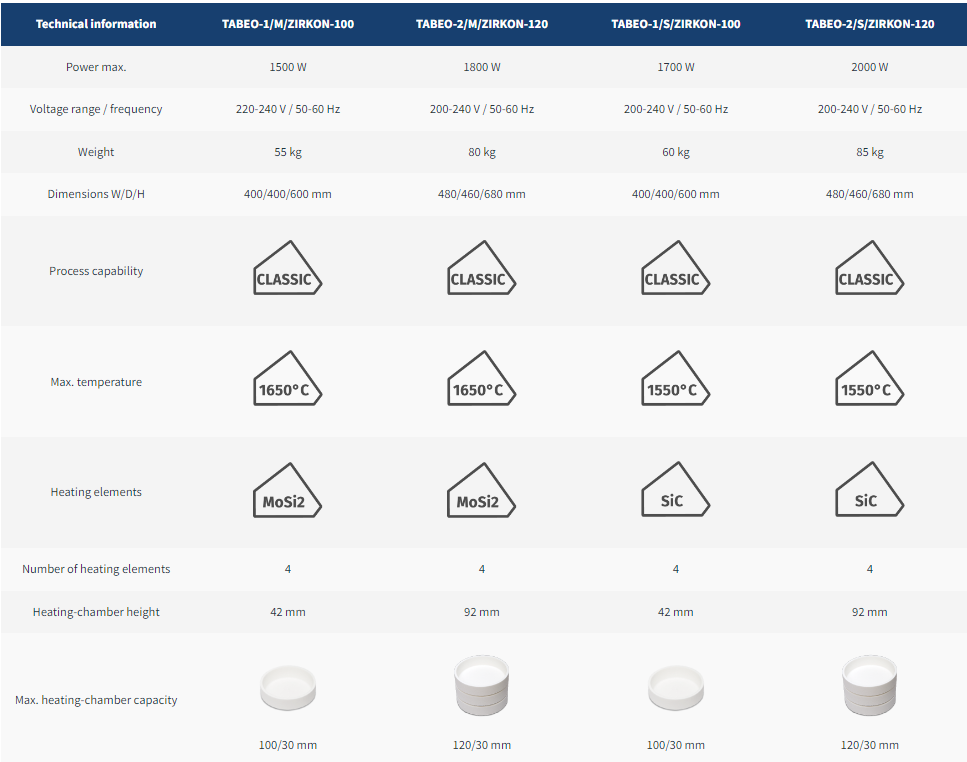Click the Voltage range / frequency label
Image resolution: width=967 pixels, height=762 pixels.
click(96, 109)
